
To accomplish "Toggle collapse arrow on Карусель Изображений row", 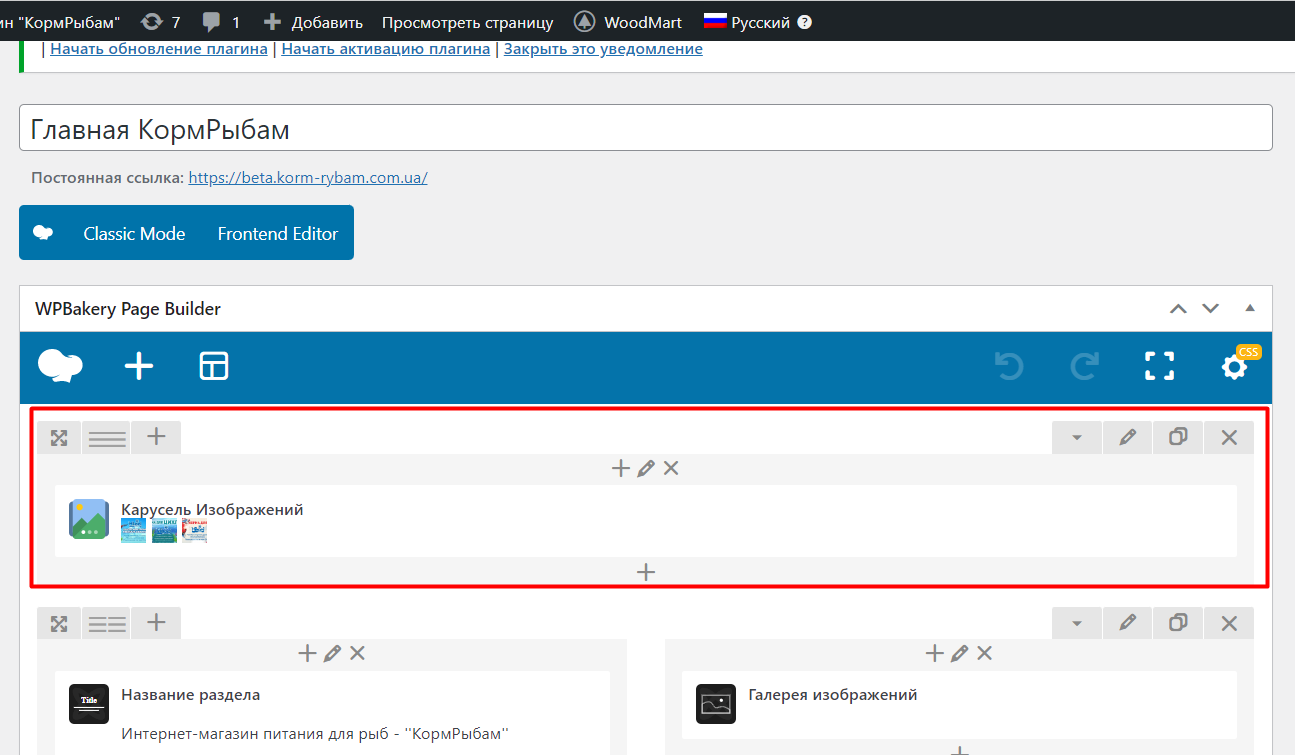I will pyautogui.click(x=1077, y=438).
